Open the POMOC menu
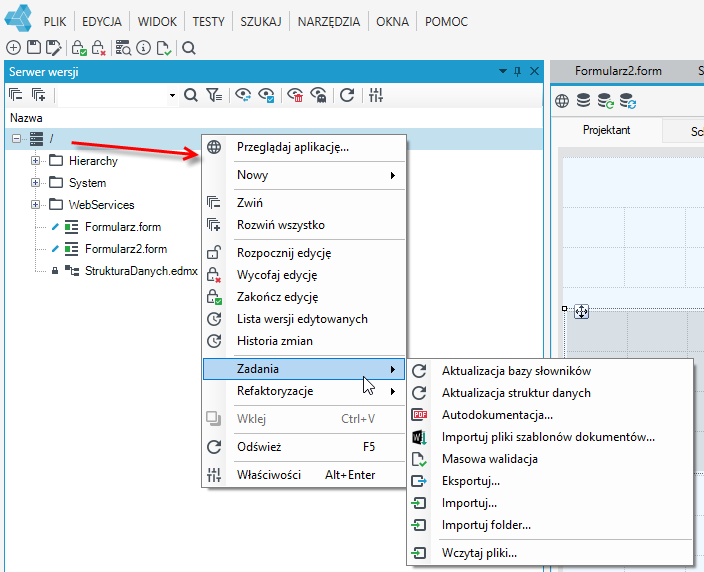704x572 pixels. click(446, 22)
